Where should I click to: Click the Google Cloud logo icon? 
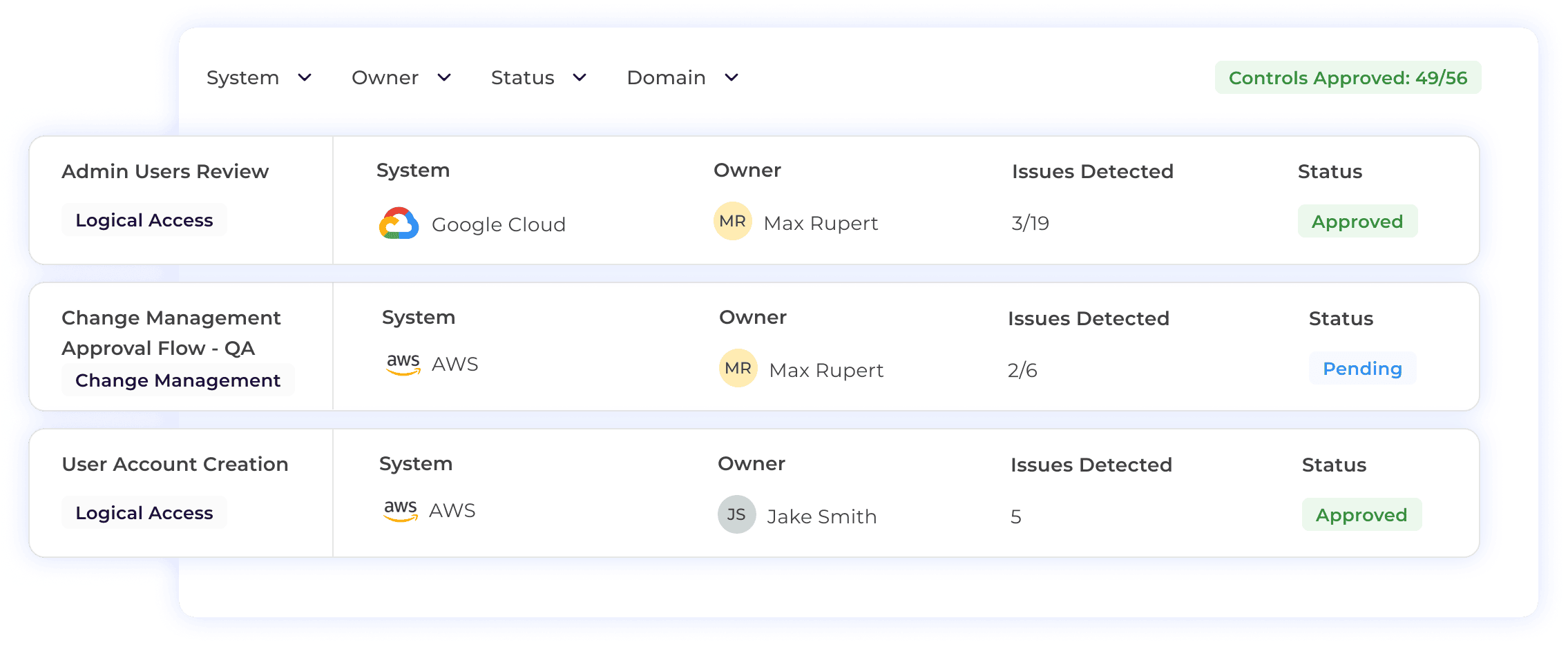coord(399,223)
